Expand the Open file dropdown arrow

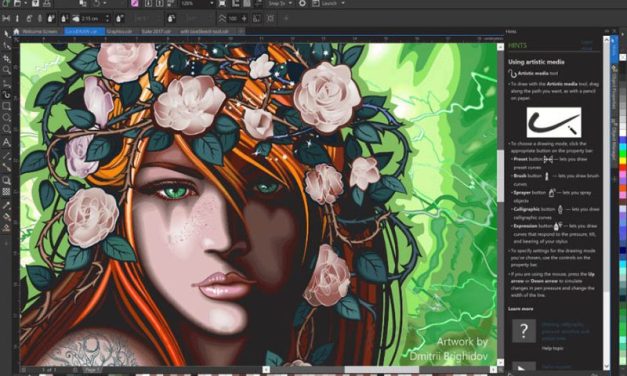click(25, 3)
